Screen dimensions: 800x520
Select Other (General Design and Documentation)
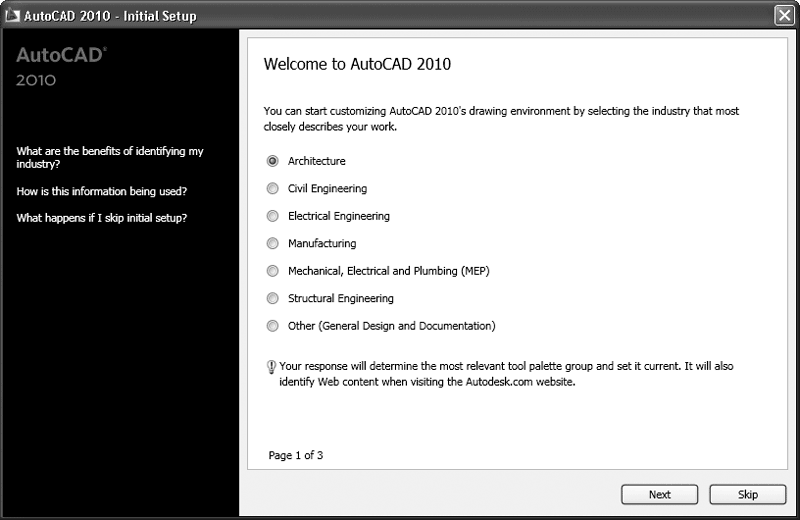[x=273, y=326]
